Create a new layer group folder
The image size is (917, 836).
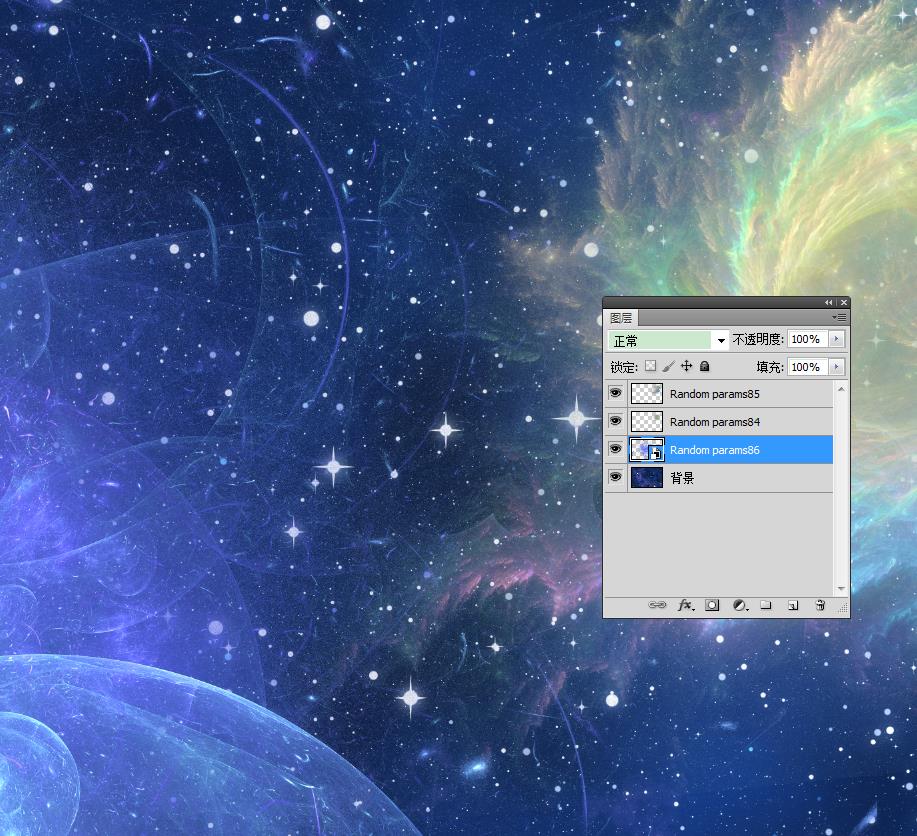(766, 605)
